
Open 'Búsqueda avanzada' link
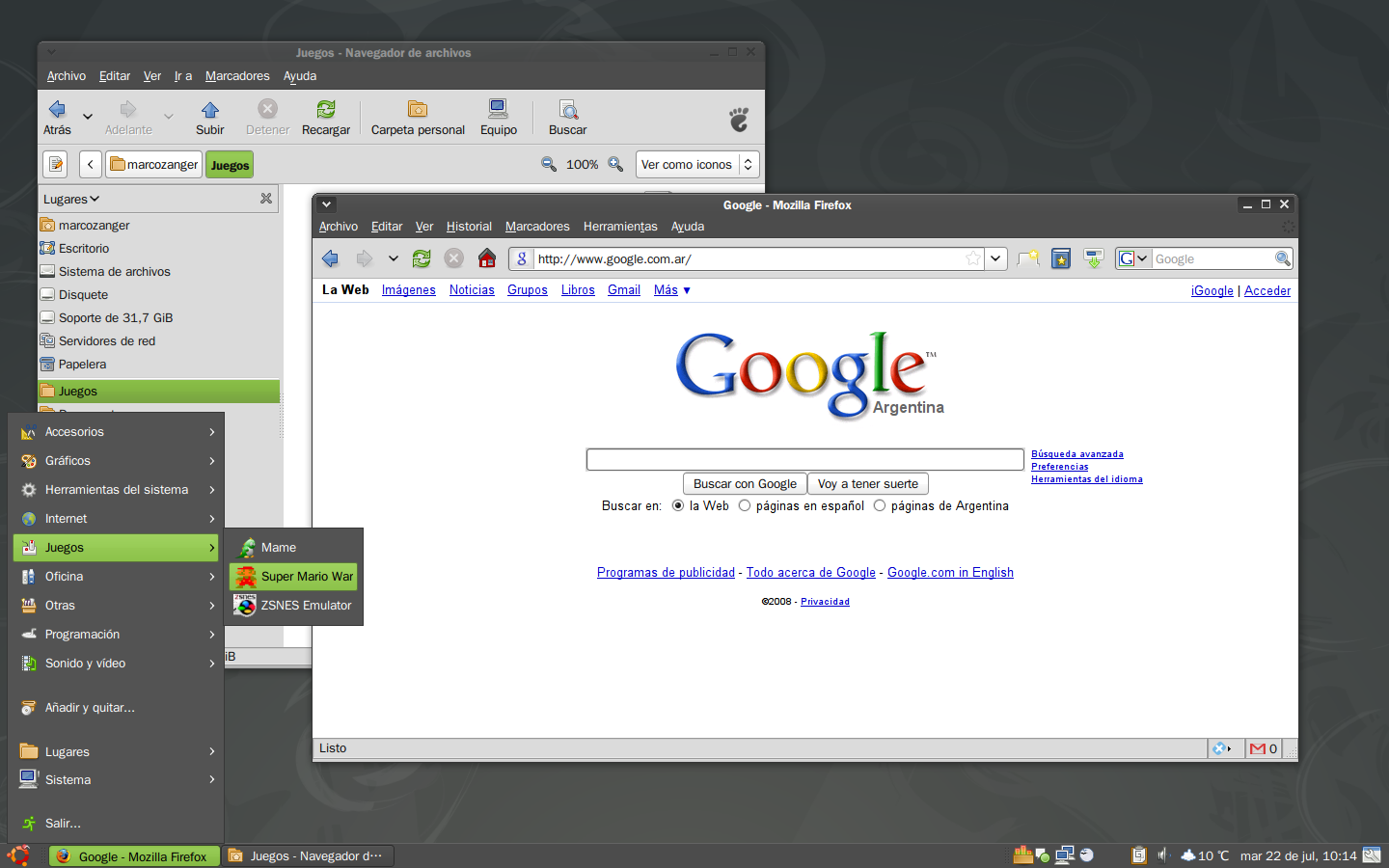click(x=1077, y=454)
